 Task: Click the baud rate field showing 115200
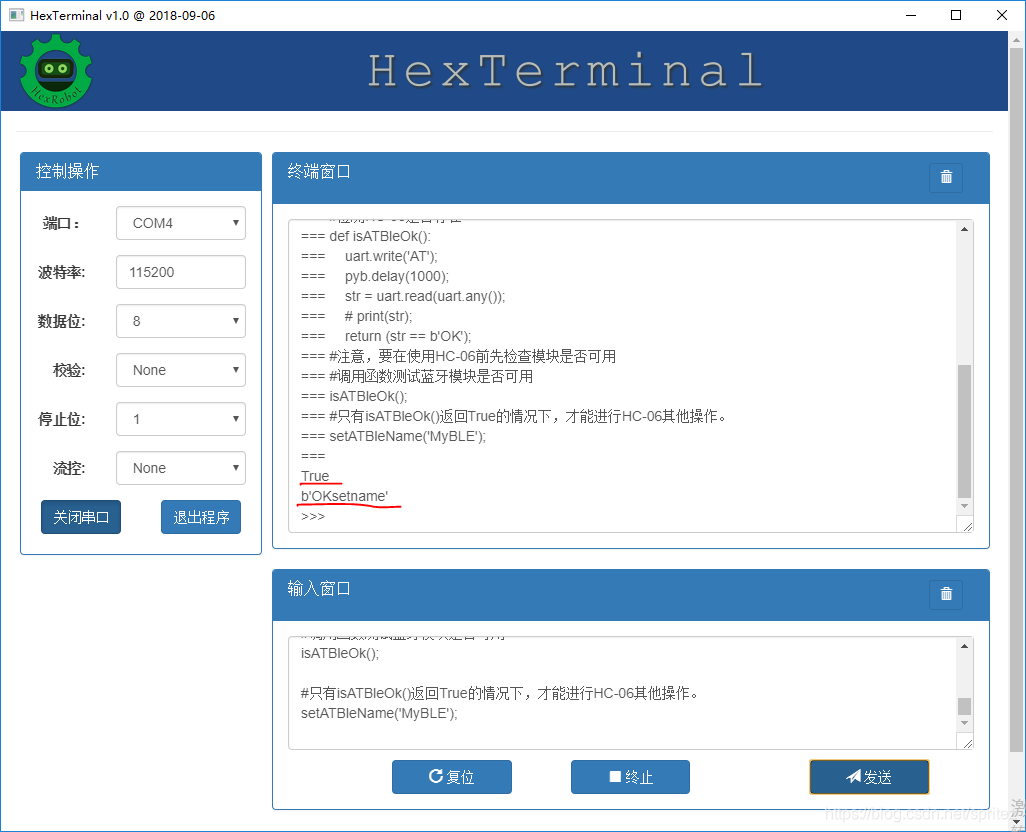(181, 272)
